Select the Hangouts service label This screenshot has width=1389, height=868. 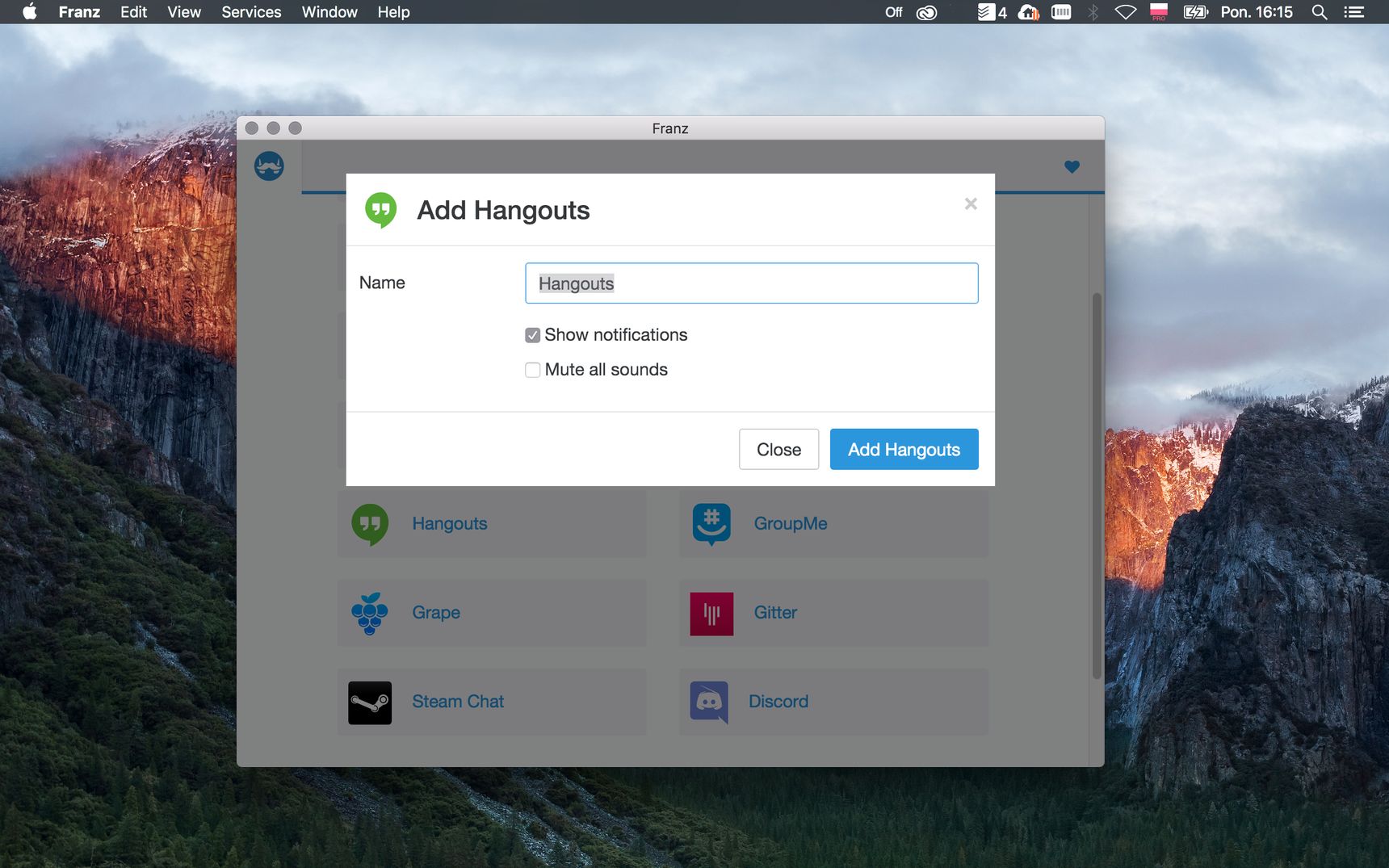coord(450,523)
